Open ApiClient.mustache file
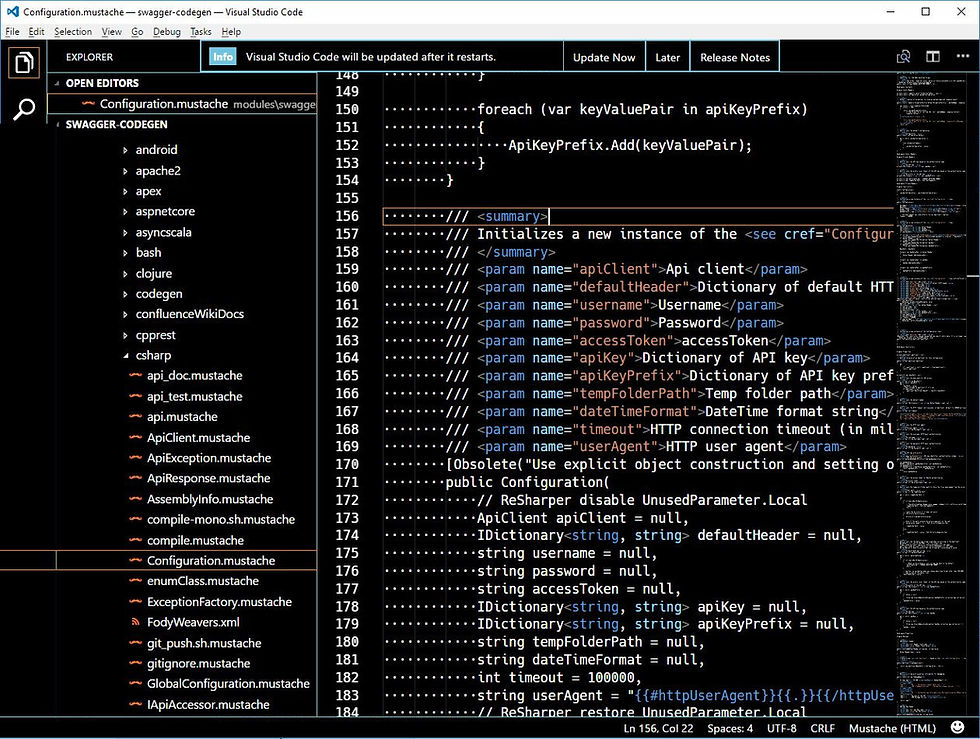 pos(198,438)
